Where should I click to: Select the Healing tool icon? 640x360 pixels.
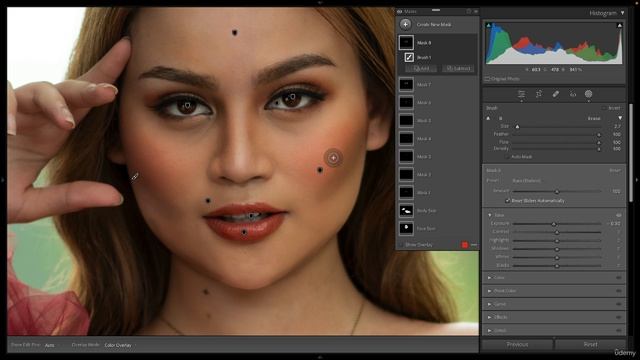click(556, 94)
